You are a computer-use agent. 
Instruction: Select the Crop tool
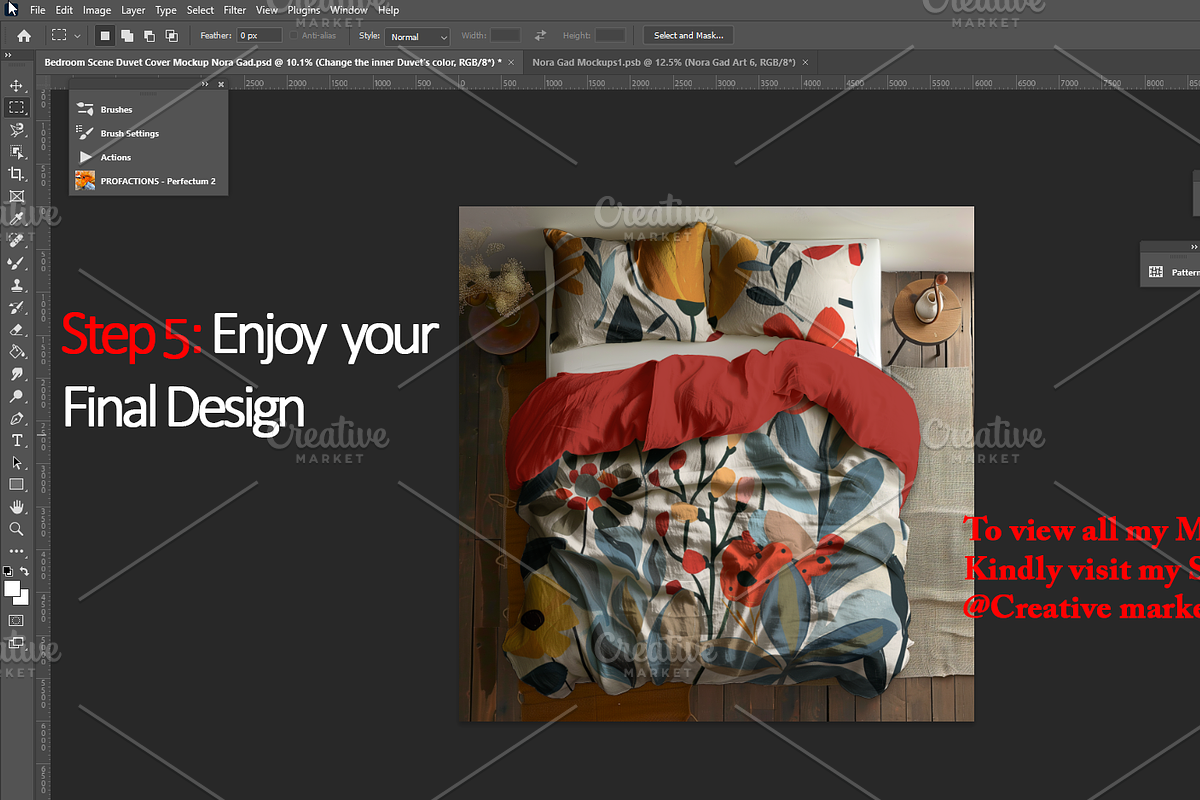(16, 174)
